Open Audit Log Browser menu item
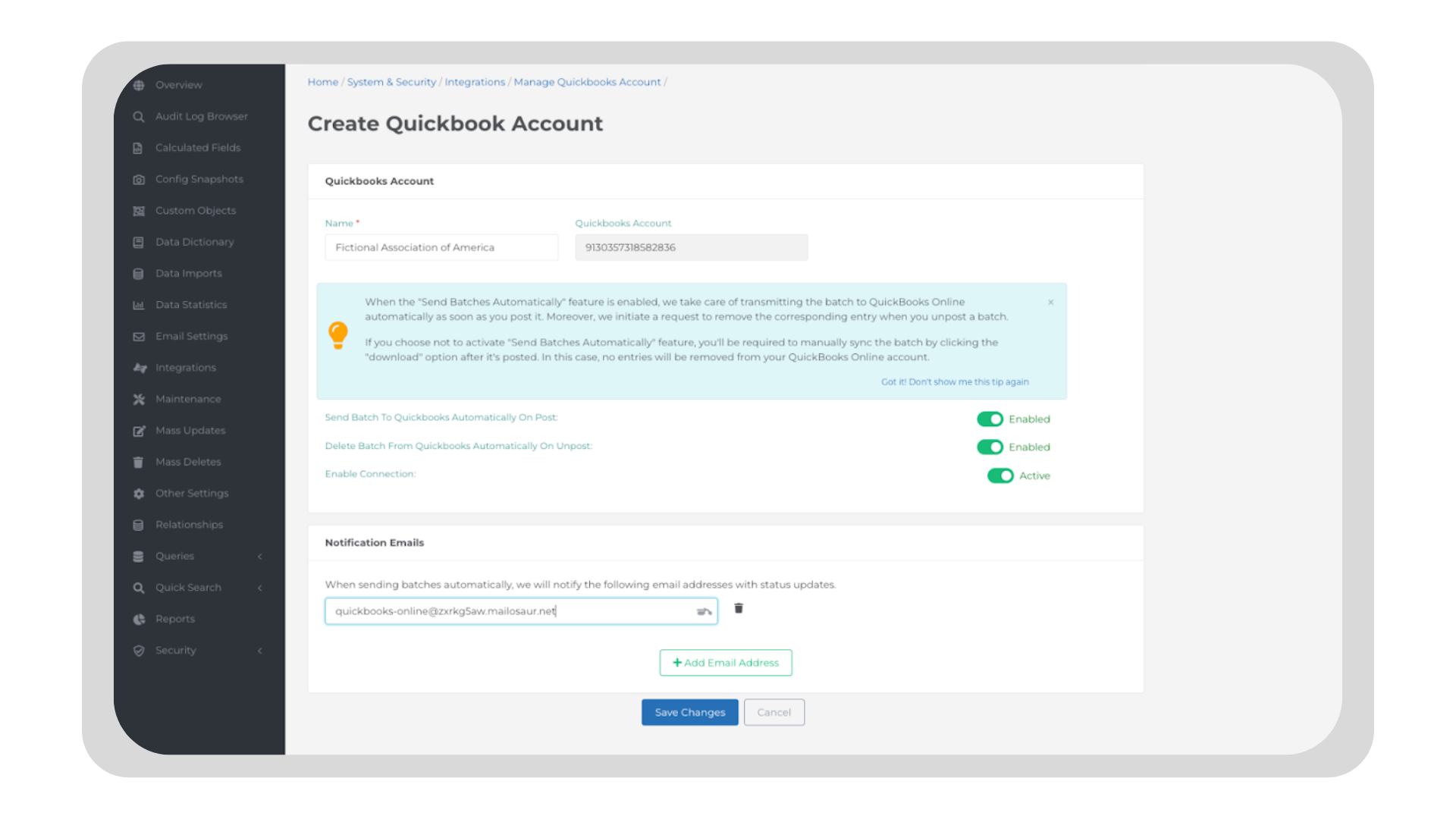 (x=202, y=116)
